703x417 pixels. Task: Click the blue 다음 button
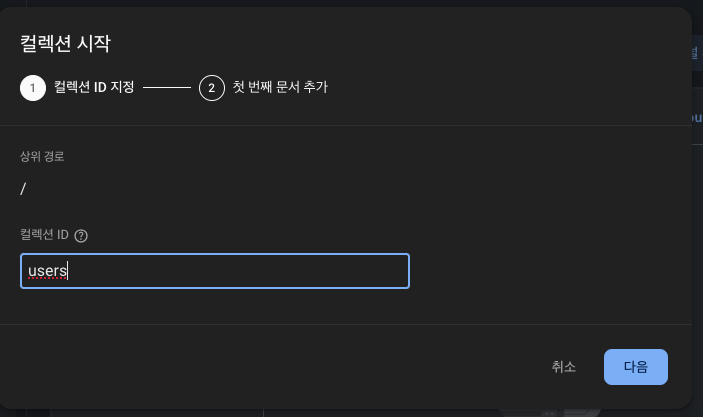(636, 367)
